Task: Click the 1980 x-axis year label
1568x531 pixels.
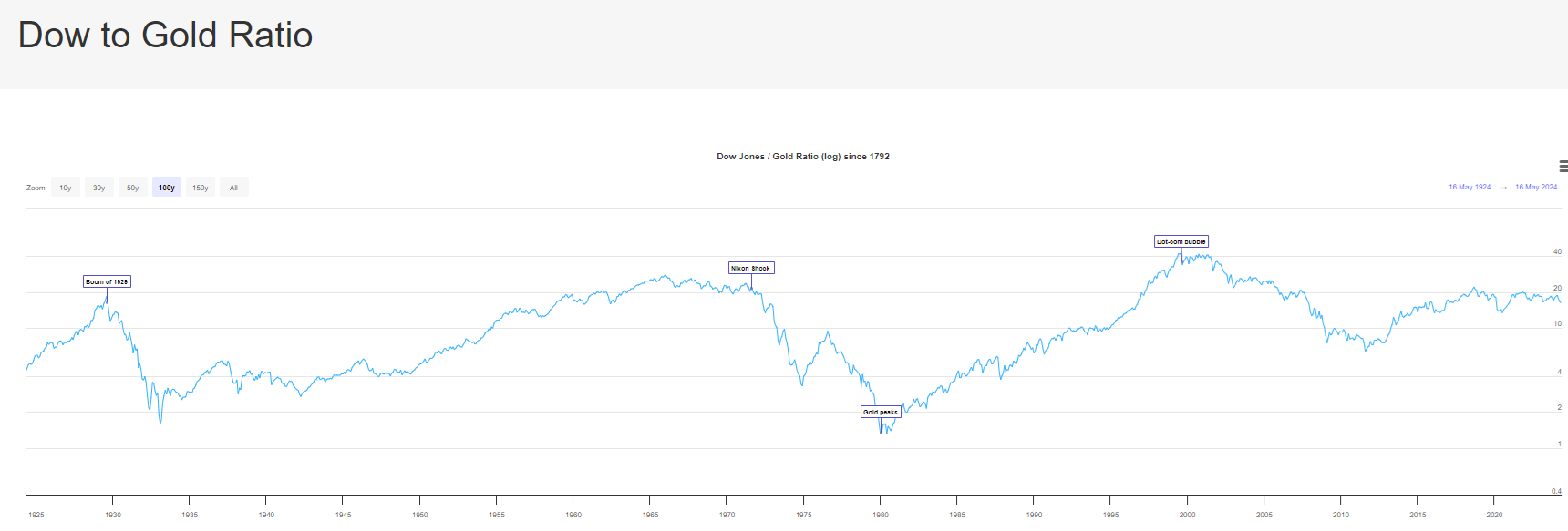Action: point(880,515)
